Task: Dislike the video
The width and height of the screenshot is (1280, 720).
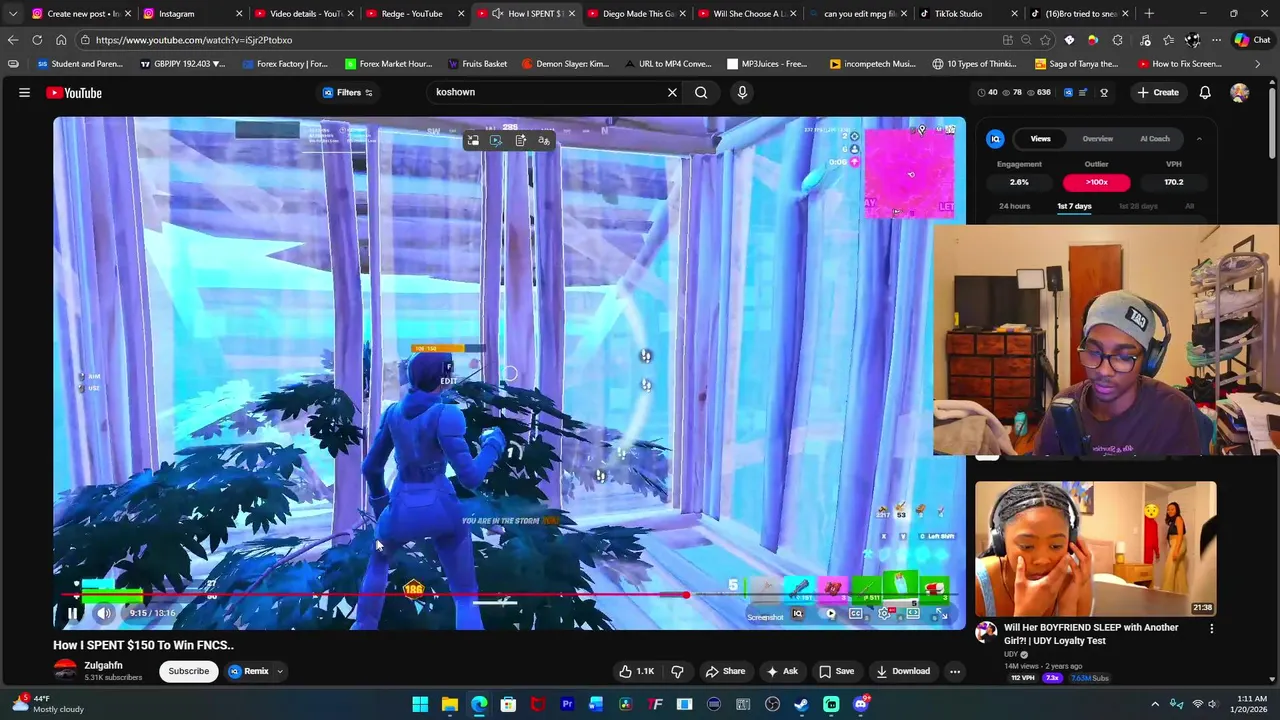Action: click(x=677, y=671)
